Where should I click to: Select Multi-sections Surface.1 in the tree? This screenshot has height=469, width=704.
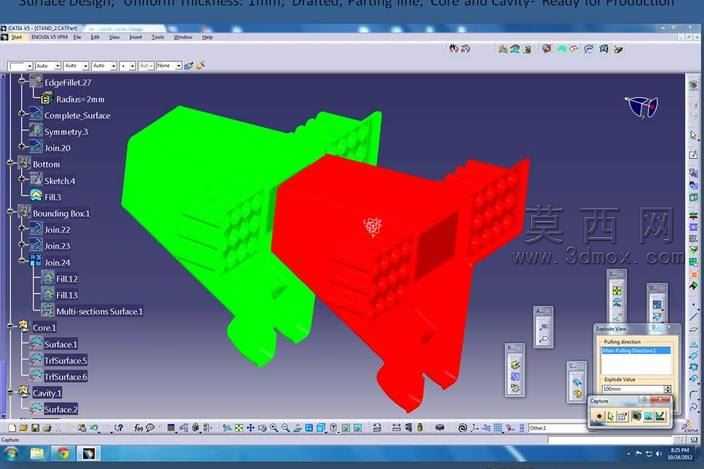99,311
